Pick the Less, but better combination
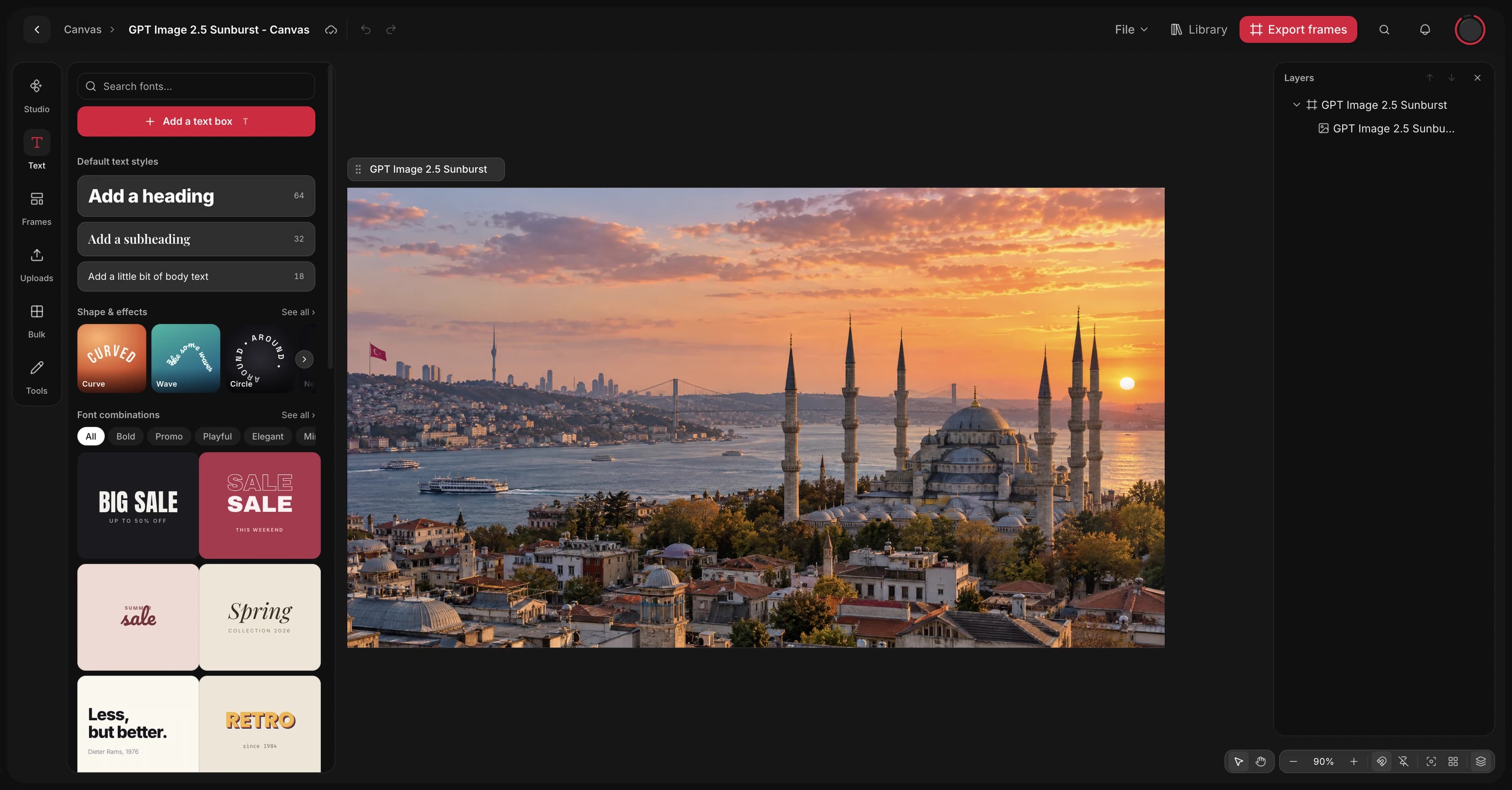The width and height of the screenshot is (1512, 790). point(138,724)
